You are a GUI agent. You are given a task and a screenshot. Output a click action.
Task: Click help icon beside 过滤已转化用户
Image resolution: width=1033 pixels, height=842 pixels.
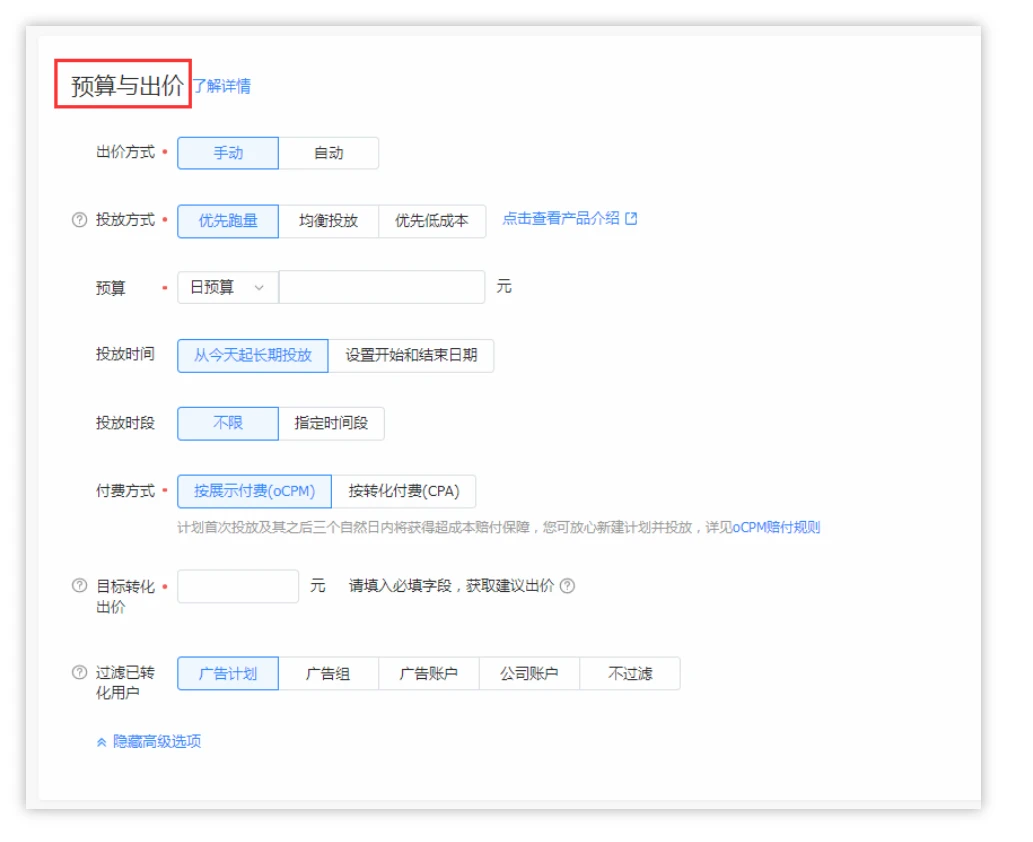tap(79, 673)
